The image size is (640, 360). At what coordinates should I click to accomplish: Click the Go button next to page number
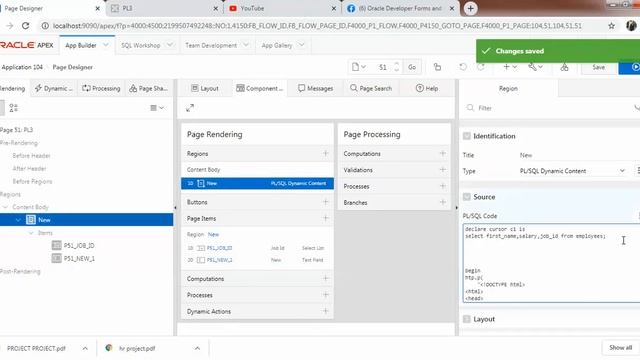tap(412, 67)
